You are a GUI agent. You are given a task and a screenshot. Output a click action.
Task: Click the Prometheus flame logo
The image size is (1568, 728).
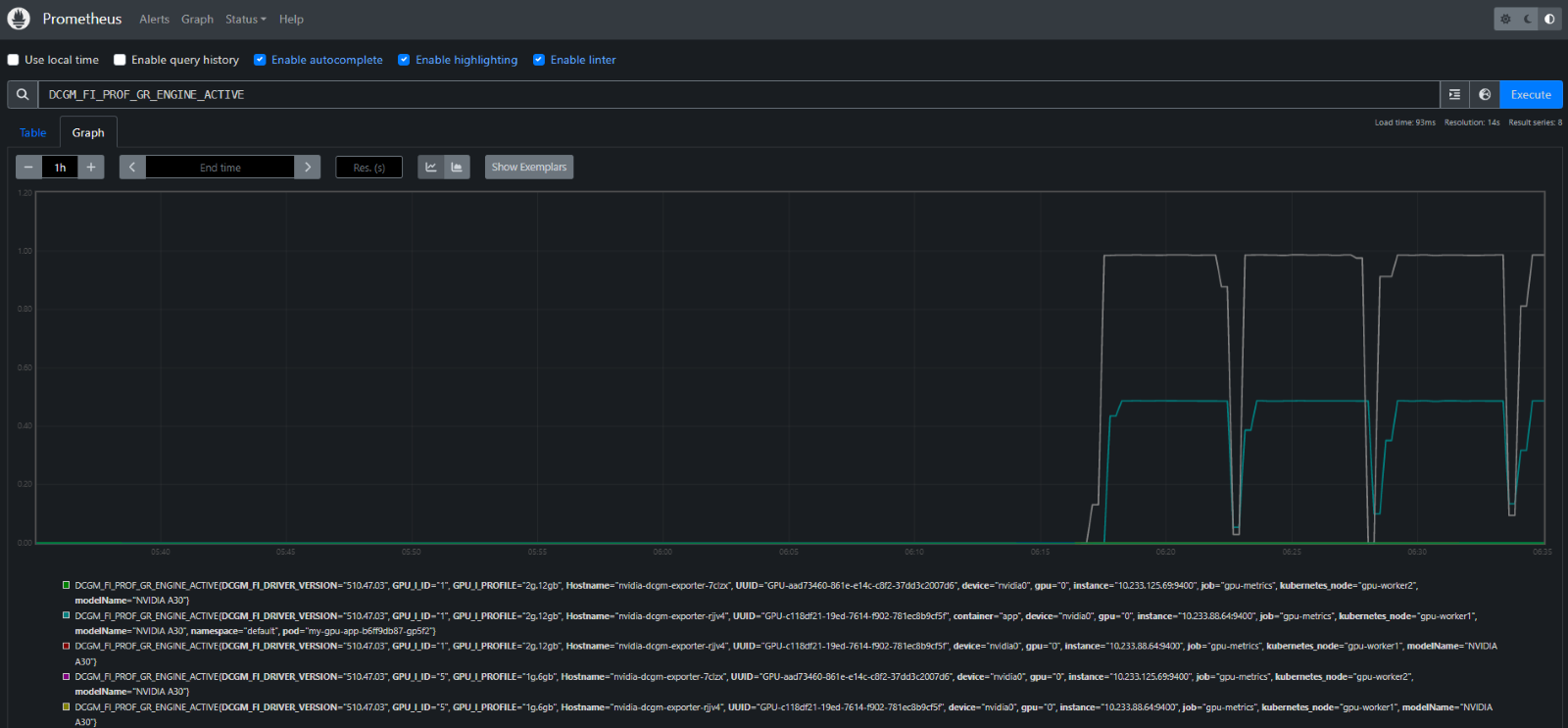[x=19, y=19]
